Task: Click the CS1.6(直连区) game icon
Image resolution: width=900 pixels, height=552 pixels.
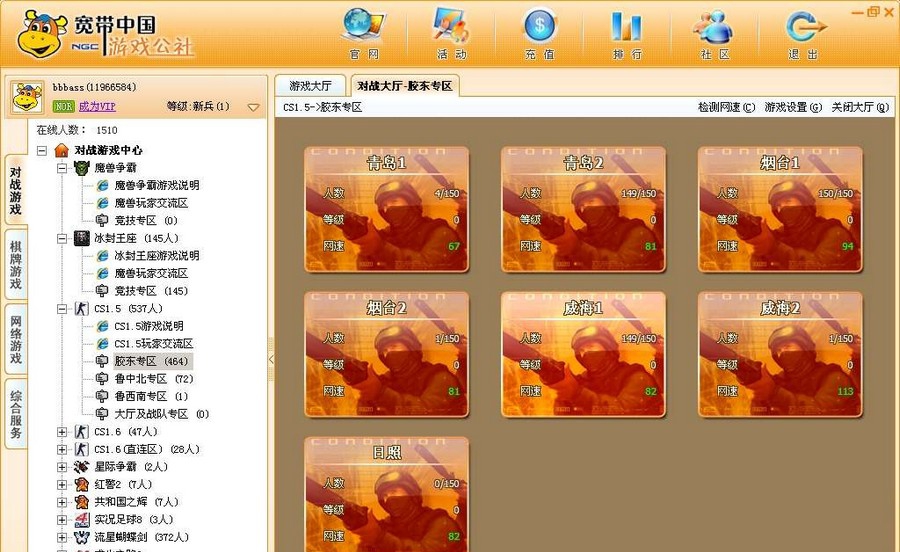Action: pyautogui.click(x=82, y=449)
